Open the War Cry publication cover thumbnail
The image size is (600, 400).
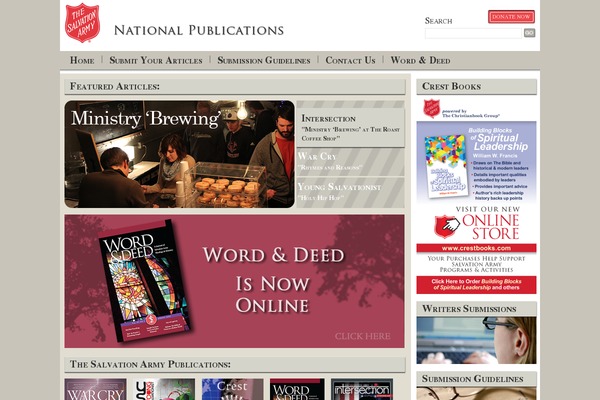96,389
